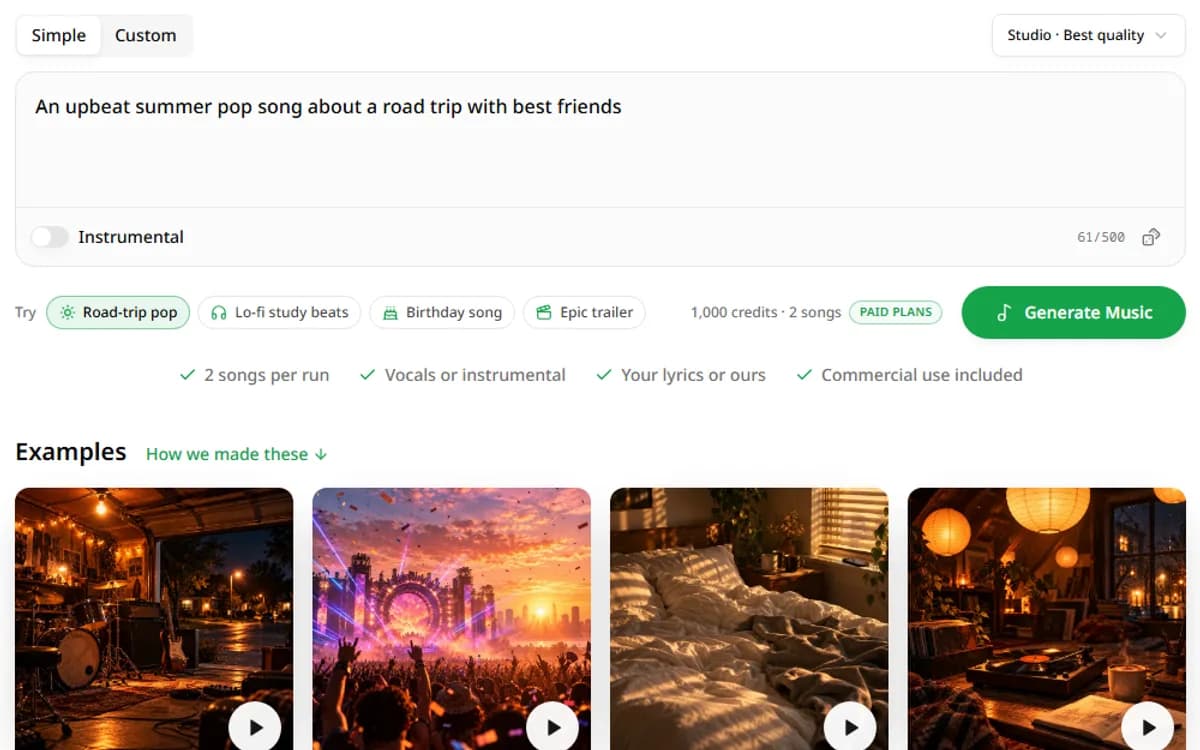Play the garage drum kit example
This screenshot has width=1200, height=750.
[255, 727]
